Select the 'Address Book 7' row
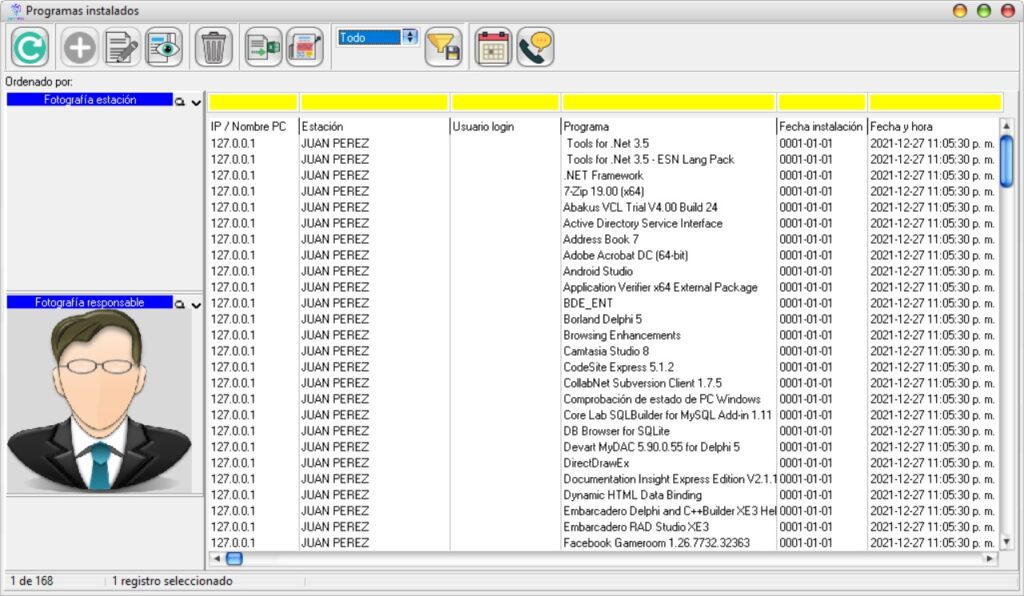The width and height of the screenshot is (1024, 596). tap(603, 240)
